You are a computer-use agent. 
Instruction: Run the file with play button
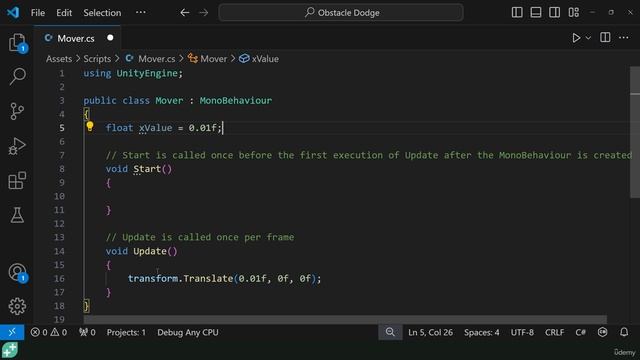(576, 38)
